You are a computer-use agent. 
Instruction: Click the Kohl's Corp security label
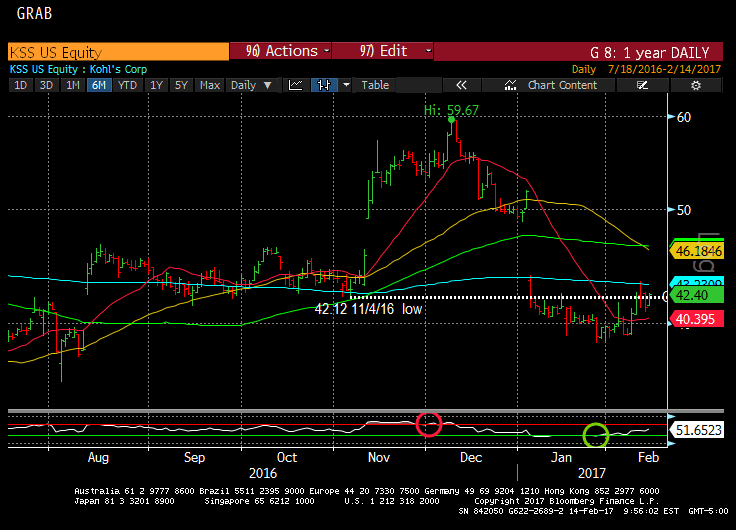118,69
